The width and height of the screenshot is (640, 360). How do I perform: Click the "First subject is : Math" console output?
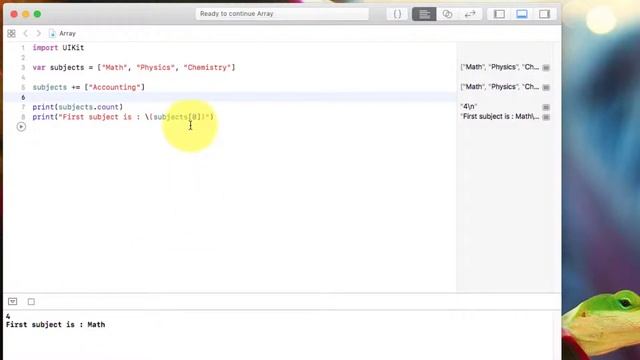56,325
